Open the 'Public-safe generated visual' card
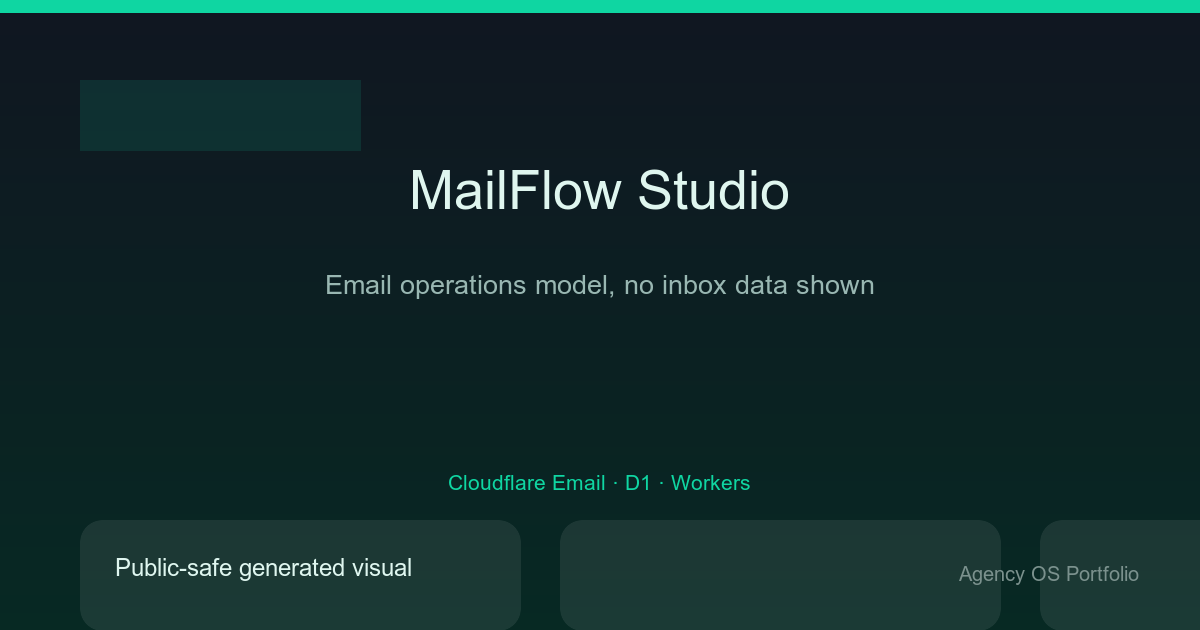 coord(300,575)
